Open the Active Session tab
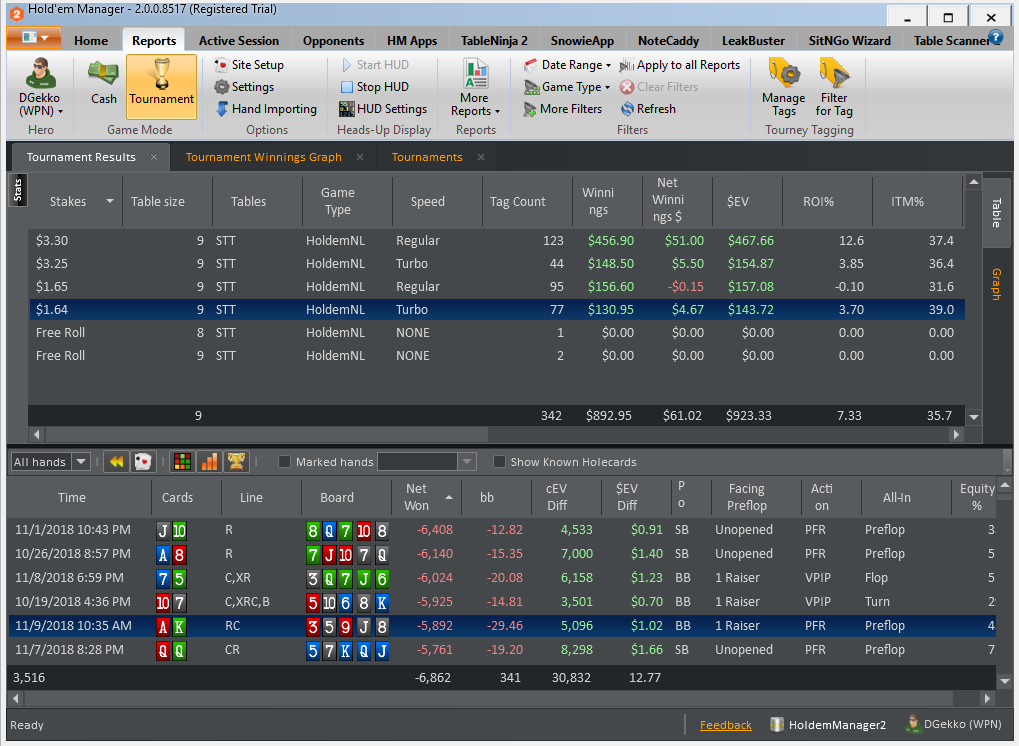The image size is (1019, 746). [x=239, y=40]
